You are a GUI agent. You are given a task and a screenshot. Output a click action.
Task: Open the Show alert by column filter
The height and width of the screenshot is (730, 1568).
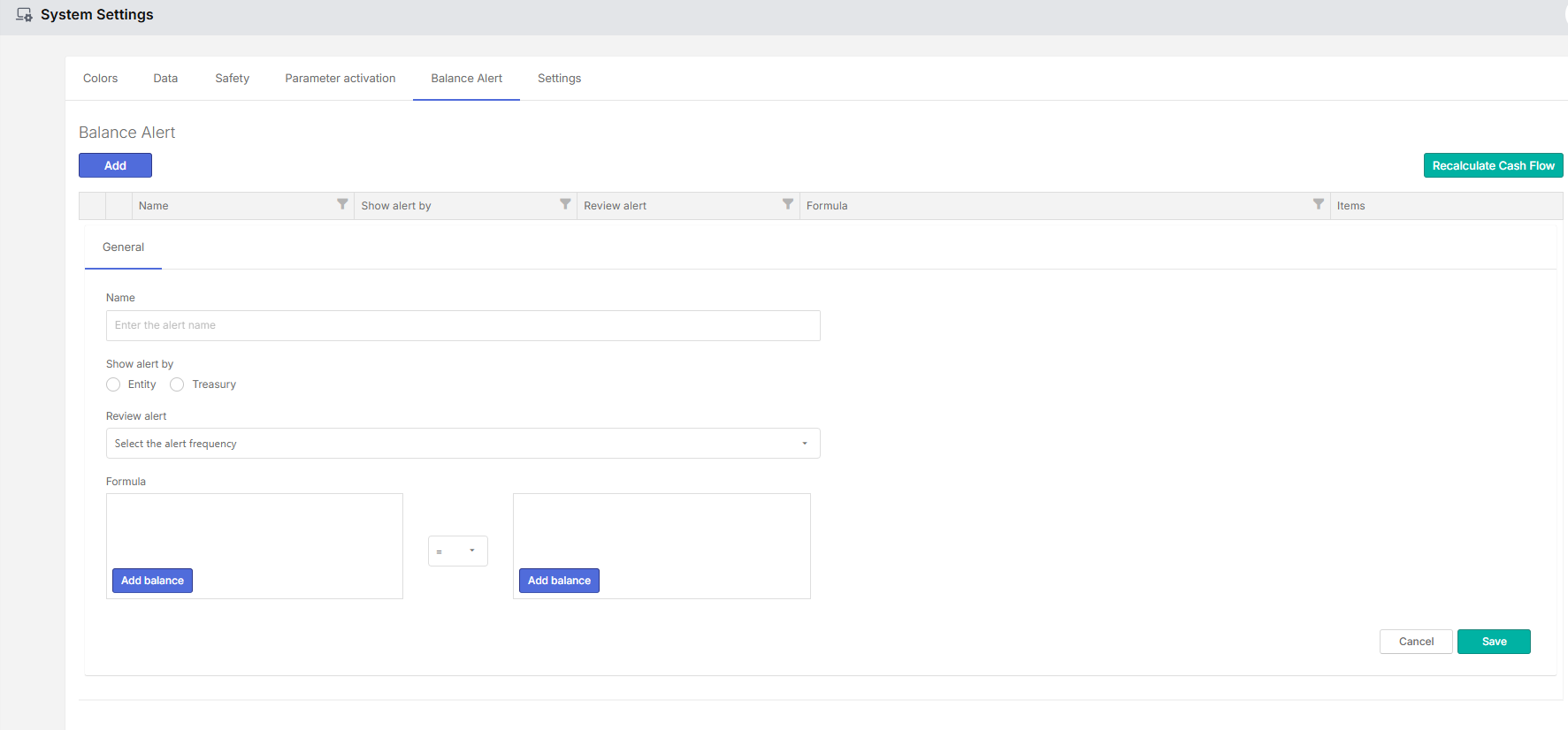(565, 205)
